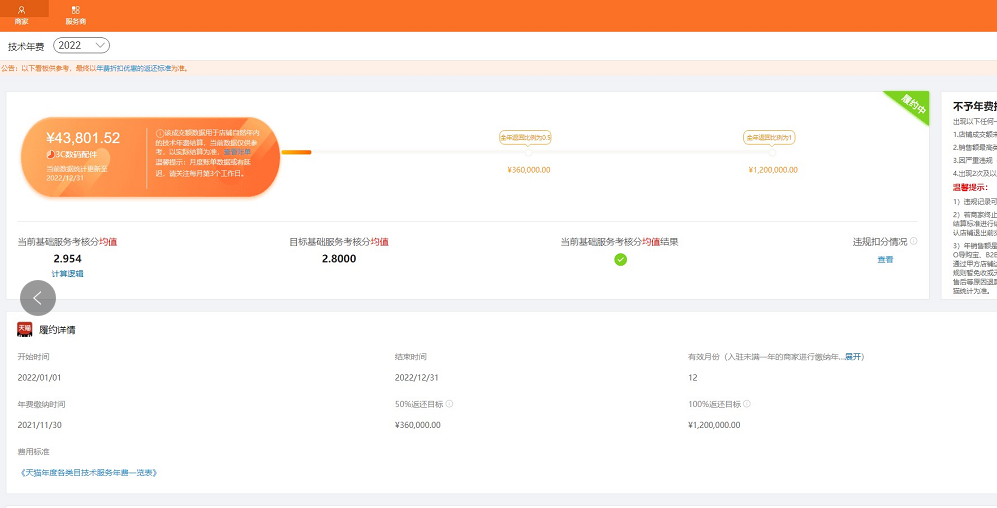Screen dimensions: 997x508
Task: Open 天猫年度各类目技术服务年费一览表 link
Action: point(88,472)
